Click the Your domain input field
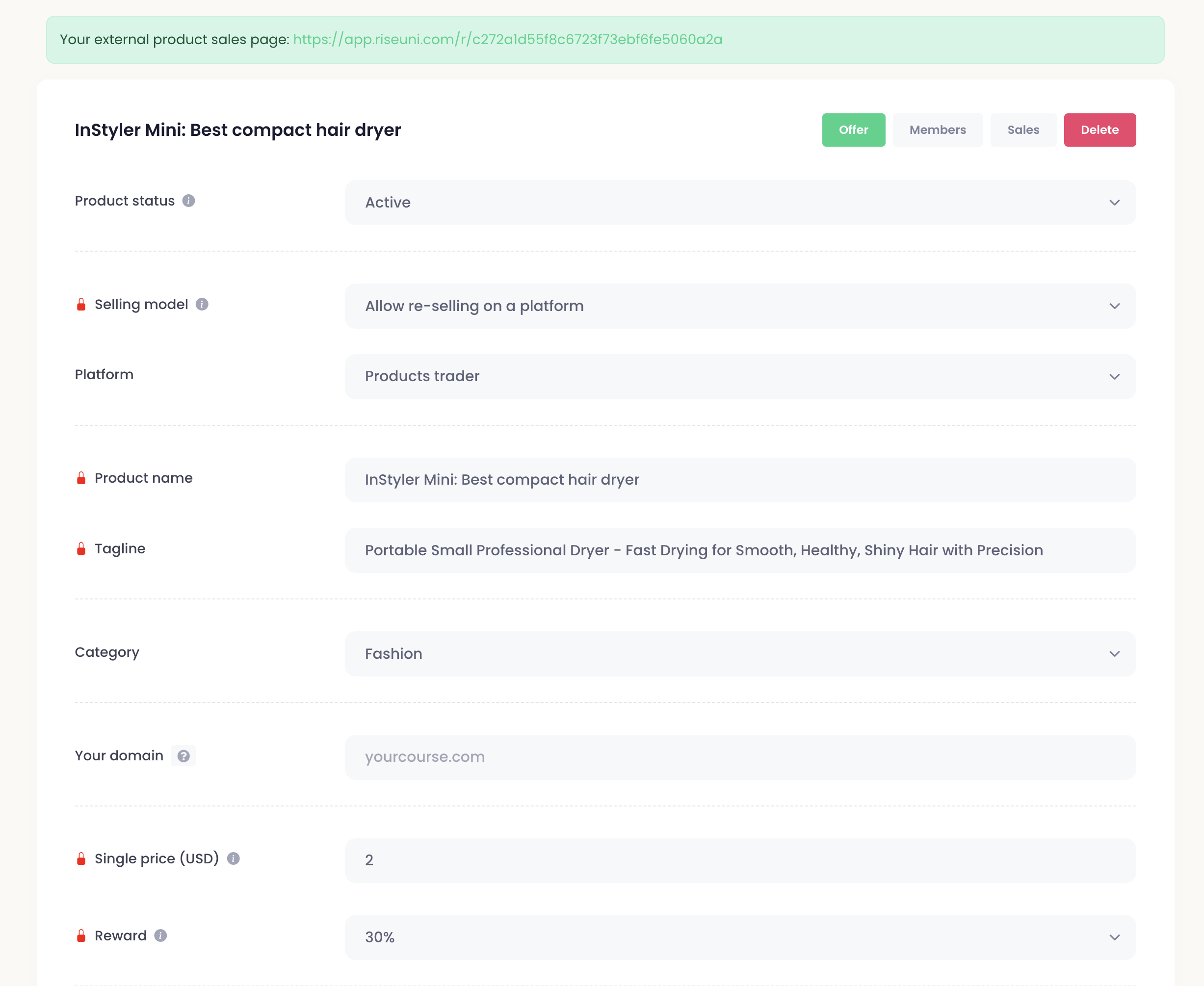This screenshot has width=1204, height=986. tap(739, 757)
